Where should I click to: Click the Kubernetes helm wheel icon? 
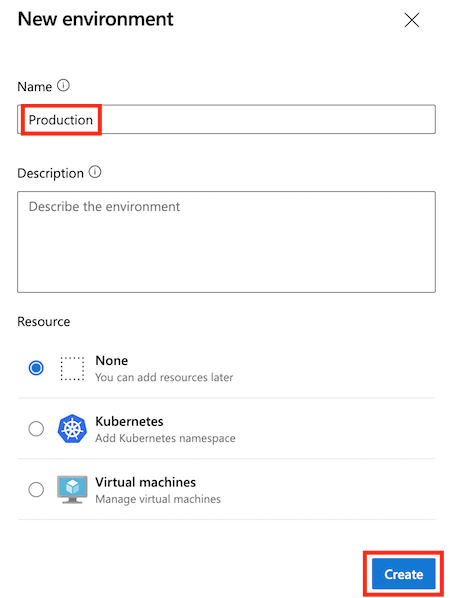coord(72,429)
